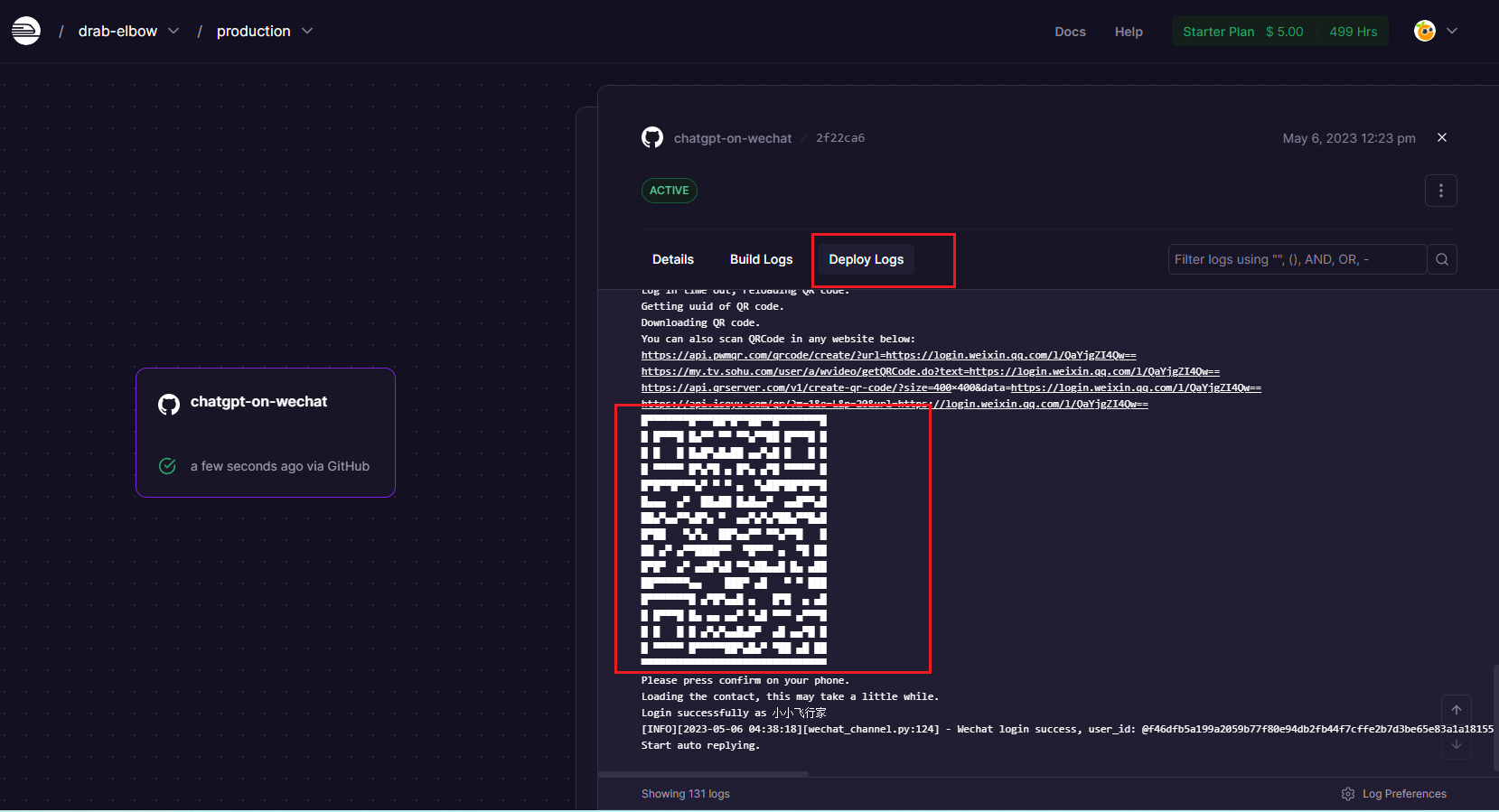1499x812 pixels.
Task: Open Log Preferences
Action: point(1394,794)
